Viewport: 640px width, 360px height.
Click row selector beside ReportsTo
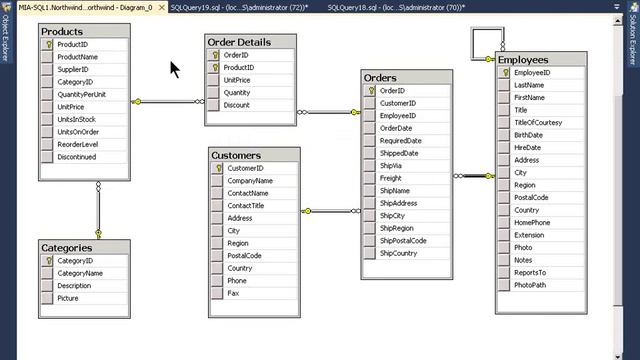pyautogui.click(x=504, y=273)
